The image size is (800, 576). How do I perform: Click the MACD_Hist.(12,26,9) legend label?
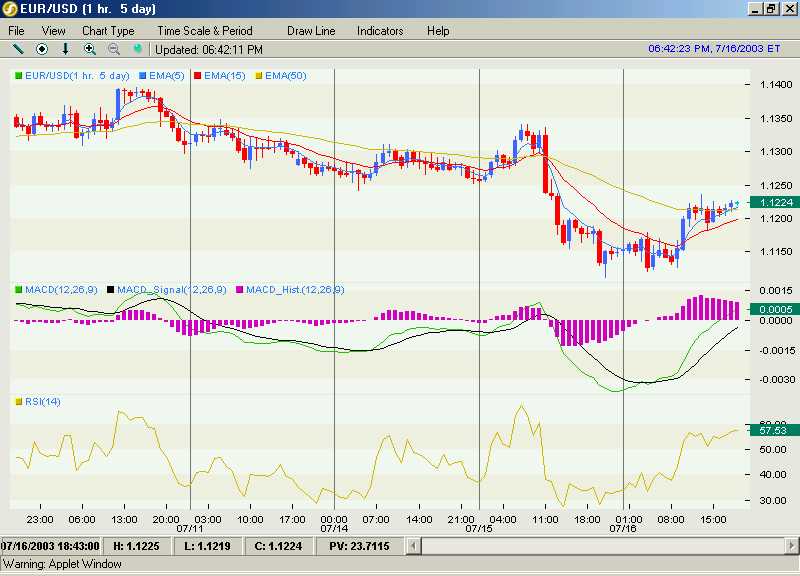pos(295,290)
